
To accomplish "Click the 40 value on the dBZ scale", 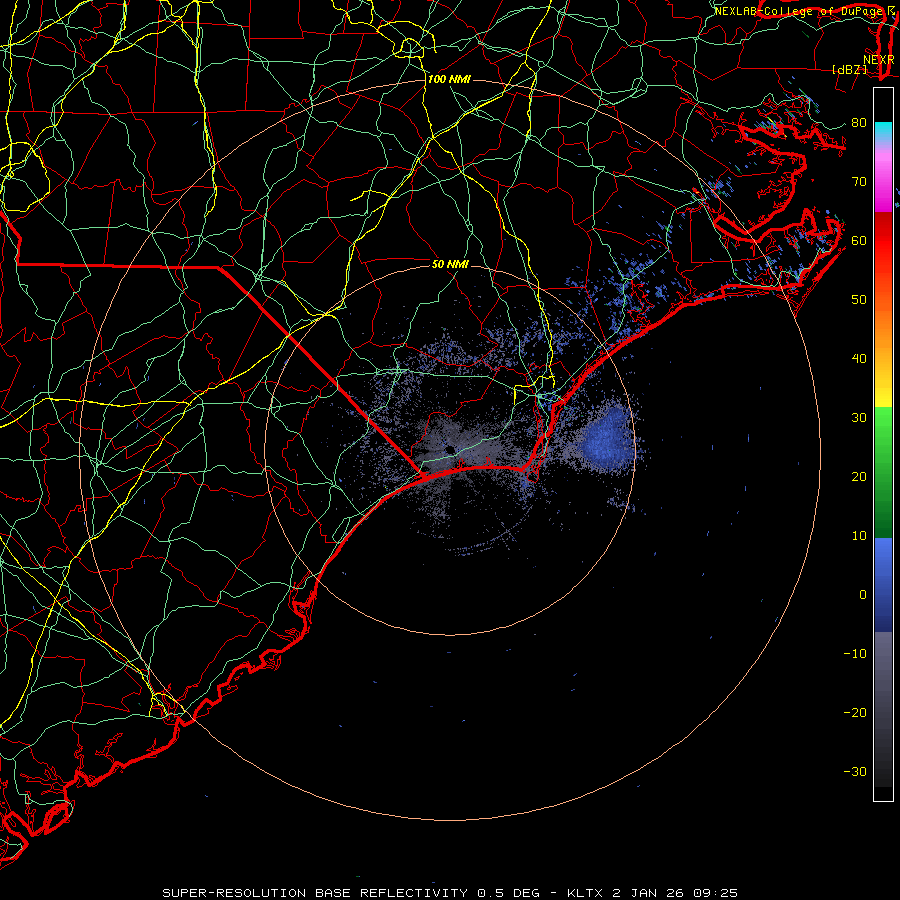I will click(859, 359).
